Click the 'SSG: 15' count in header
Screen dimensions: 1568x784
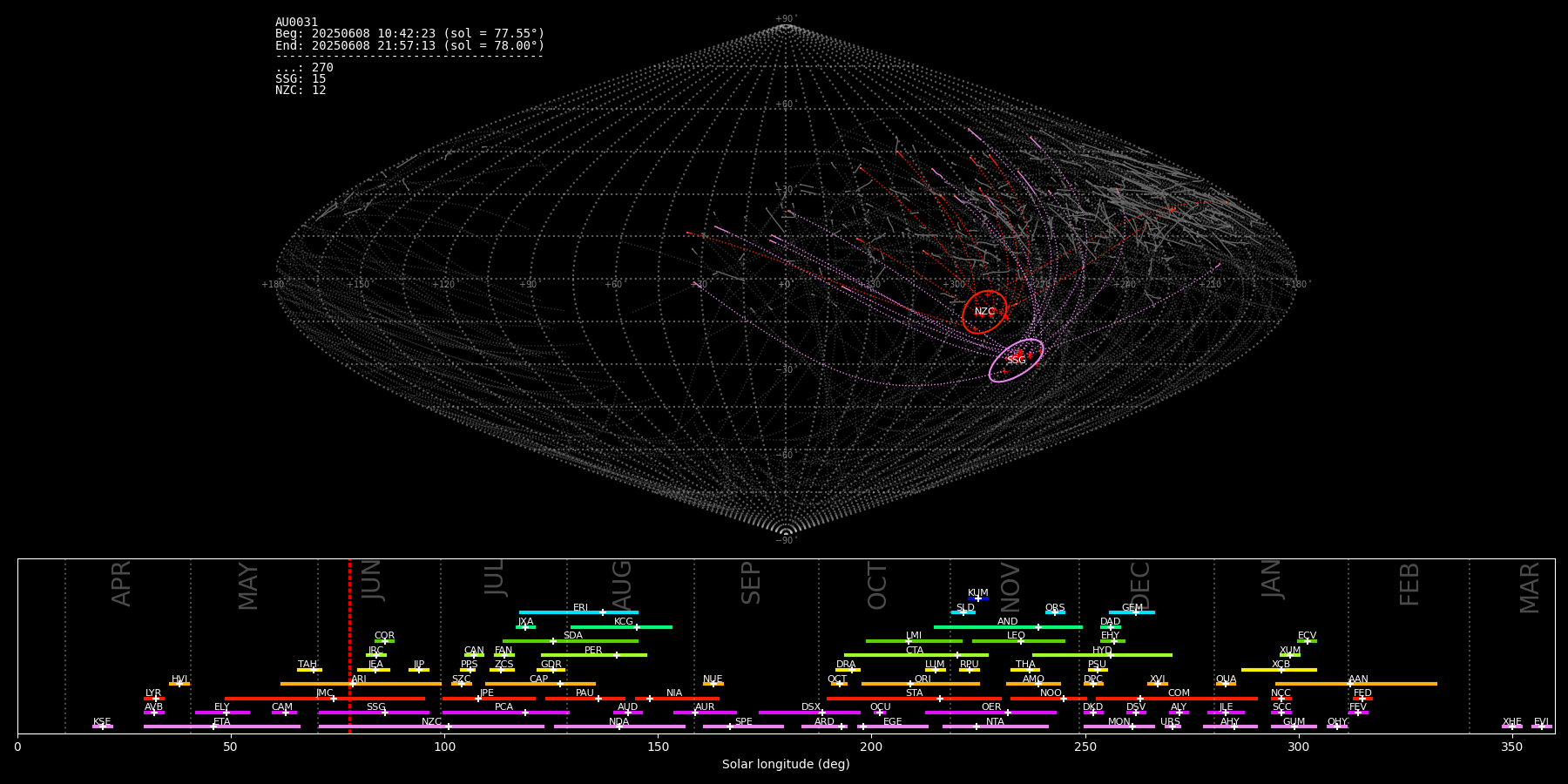point(301,79)
